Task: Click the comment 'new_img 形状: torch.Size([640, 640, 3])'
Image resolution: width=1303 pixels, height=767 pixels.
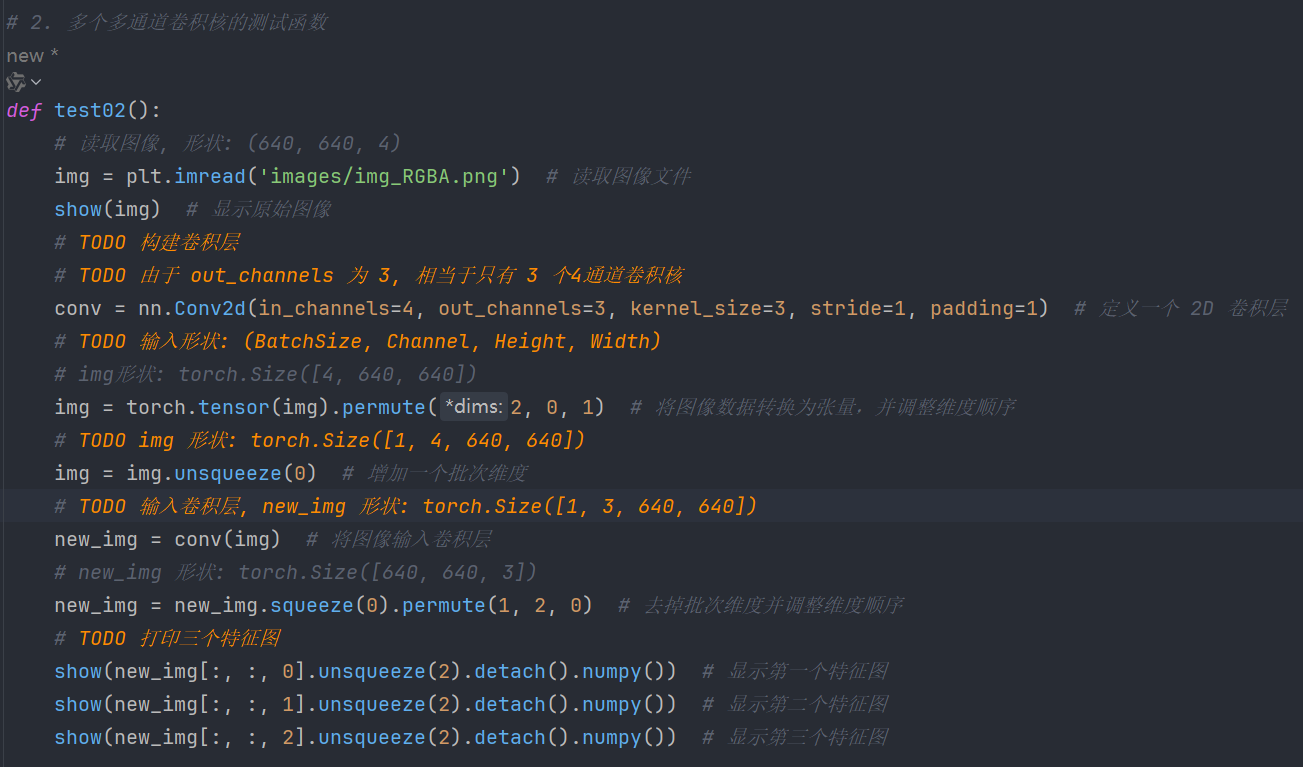Action: pos(296,572)
